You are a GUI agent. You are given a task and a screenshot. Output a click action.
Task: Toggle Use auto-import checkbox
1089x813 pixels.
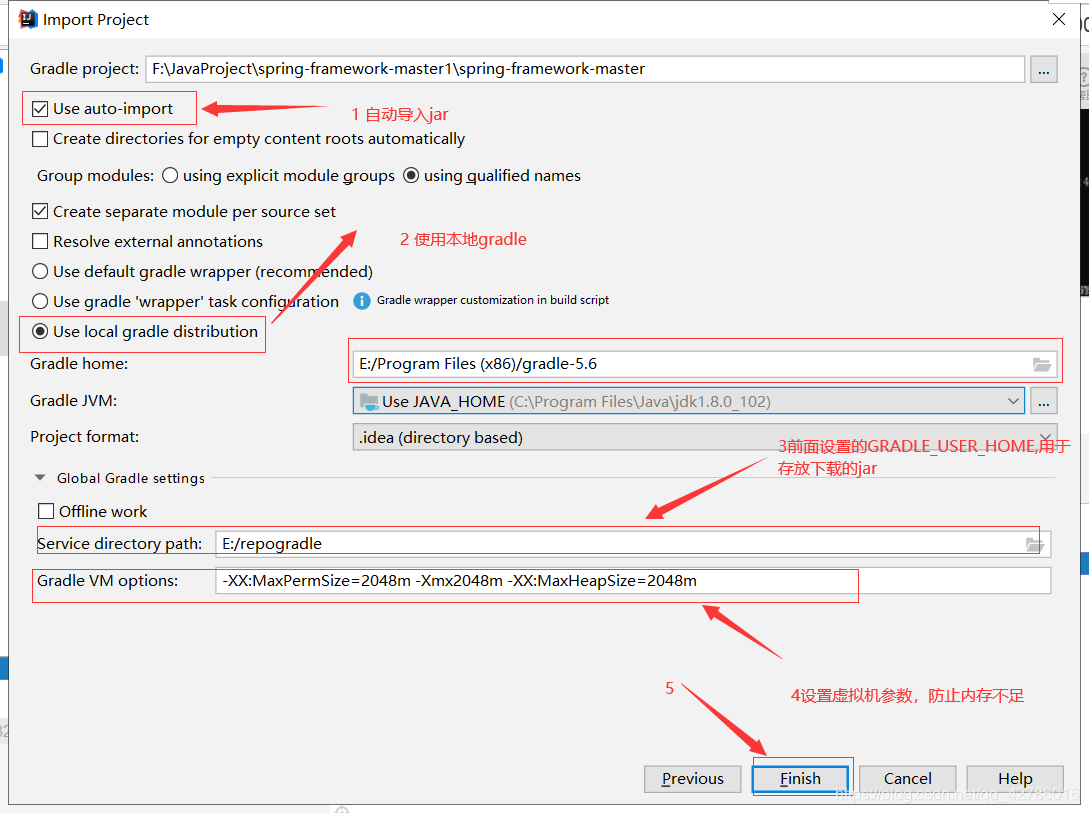point(40,109)
